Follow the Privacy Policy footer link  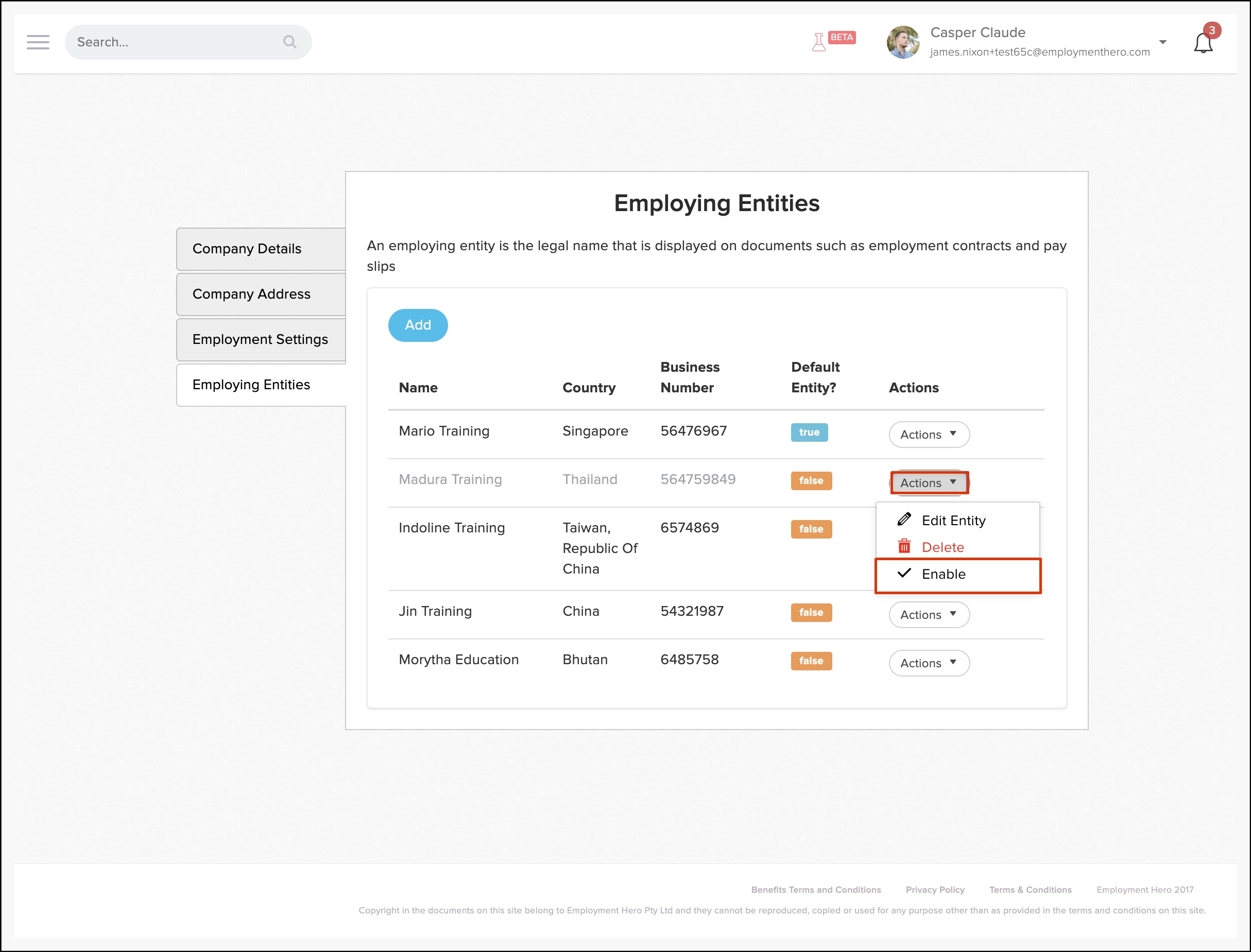tap(935, 890)
